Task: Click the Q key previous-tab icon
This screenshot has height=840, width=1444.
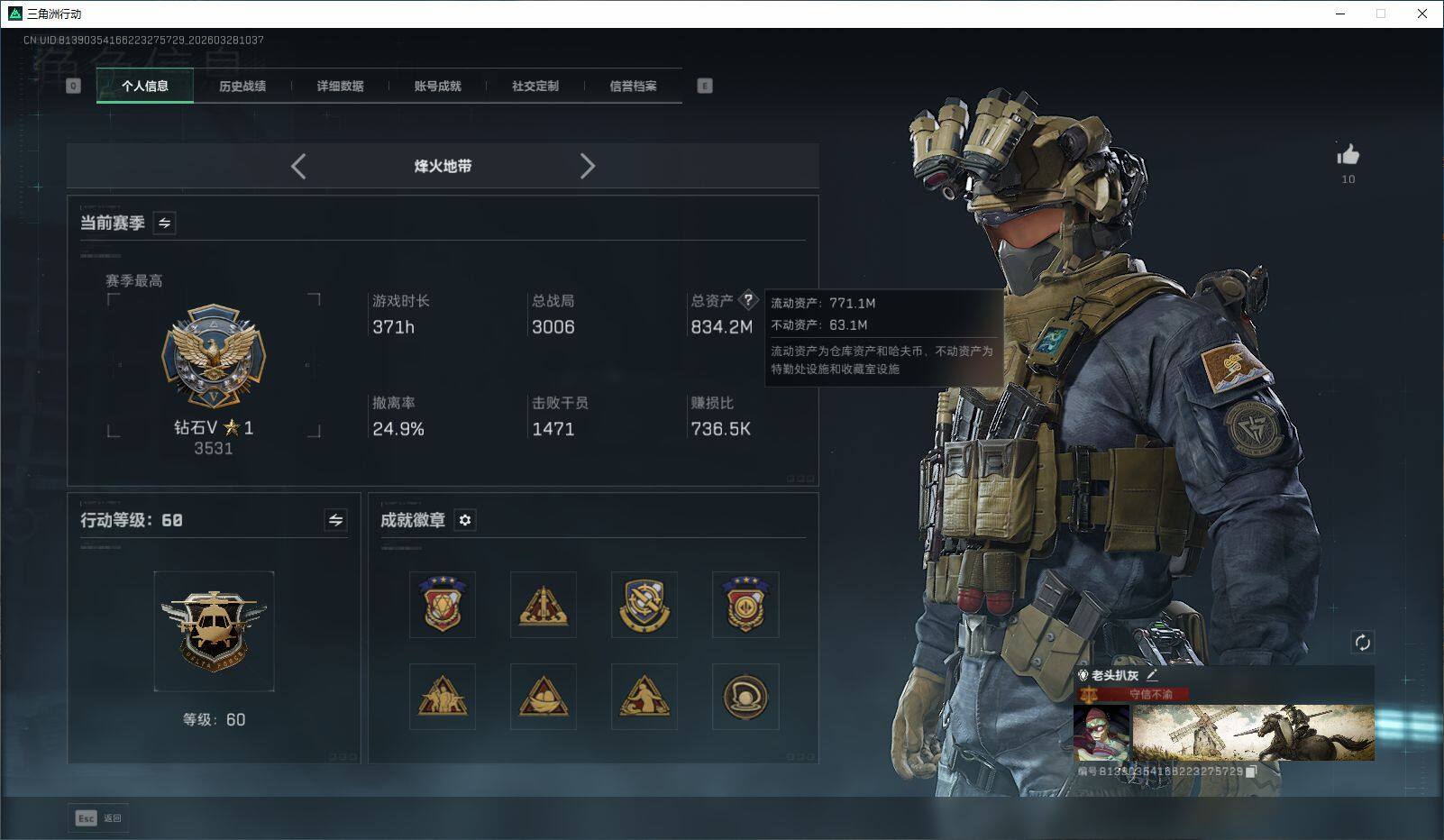Action: pos(74,86)
